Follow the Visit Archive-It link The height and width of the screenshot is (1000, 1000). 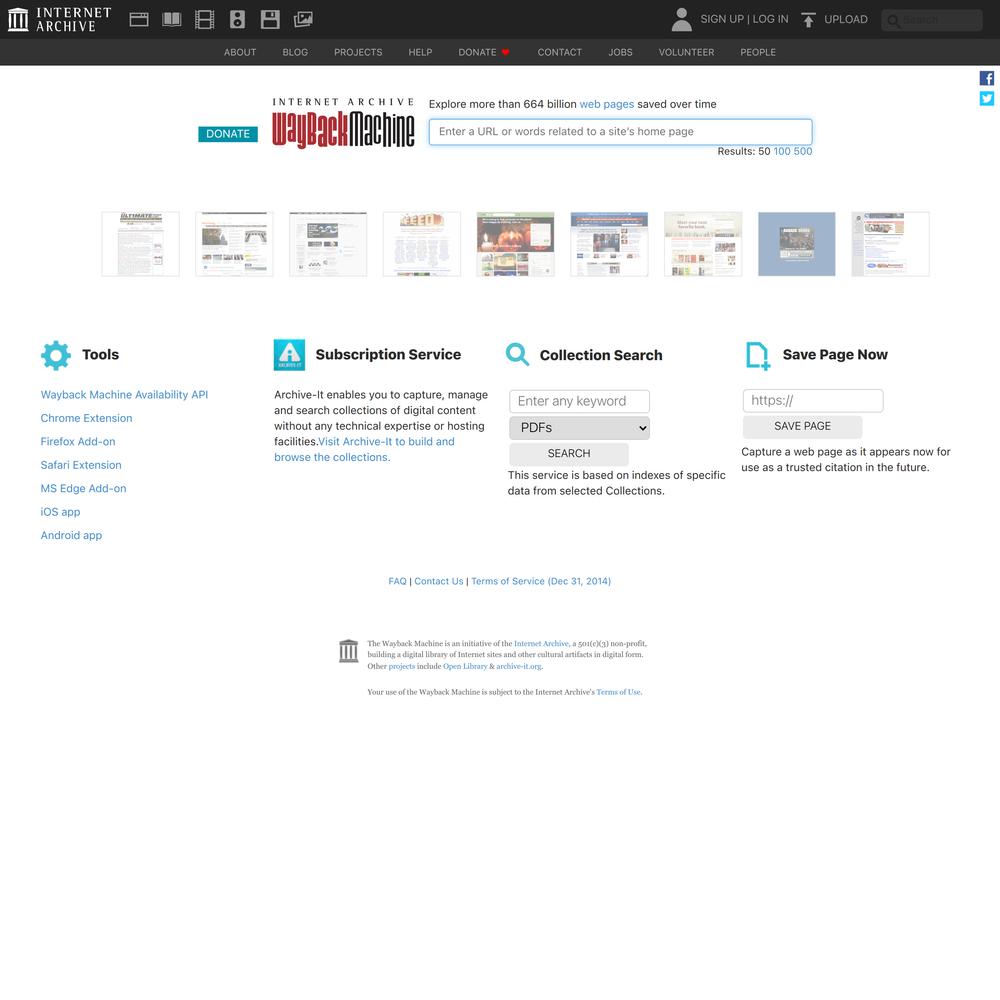[x=364, y=449]
